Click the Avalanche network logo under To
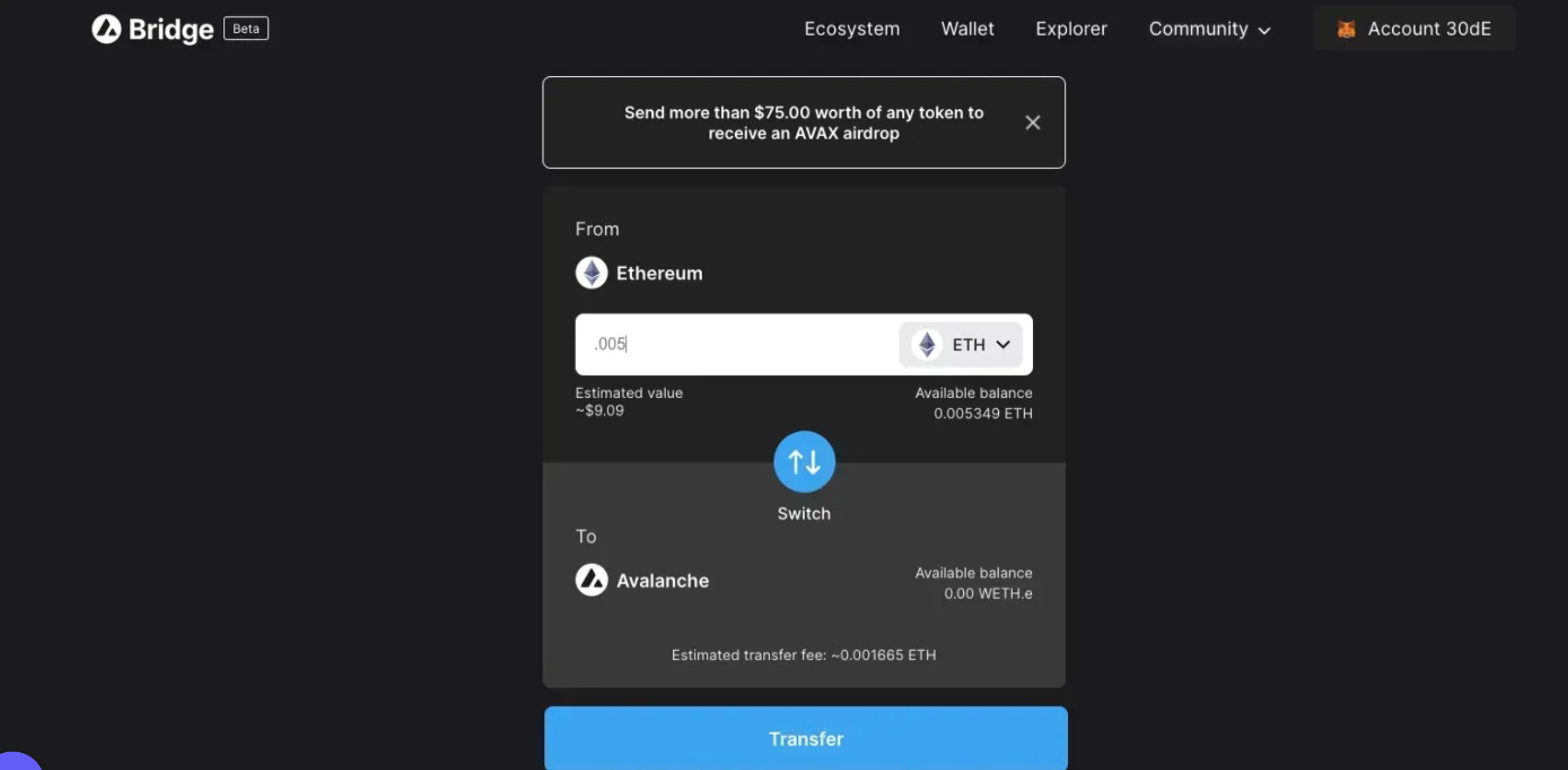1568x770 pixels. (x=591, y=580)
